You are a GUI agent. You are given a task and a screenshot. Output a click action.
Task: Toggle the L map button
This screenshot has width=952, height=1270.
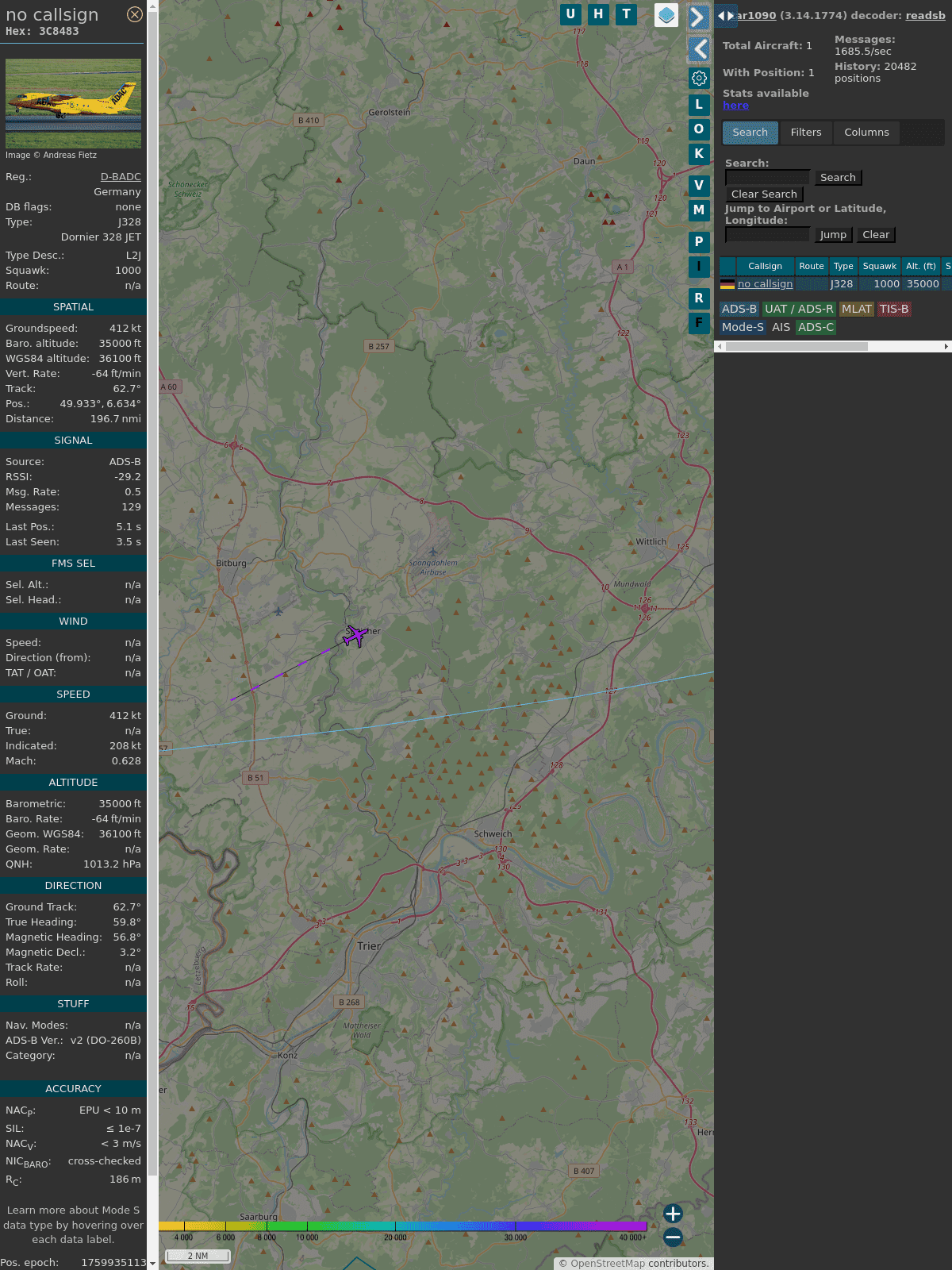click(x=699, y=105)
